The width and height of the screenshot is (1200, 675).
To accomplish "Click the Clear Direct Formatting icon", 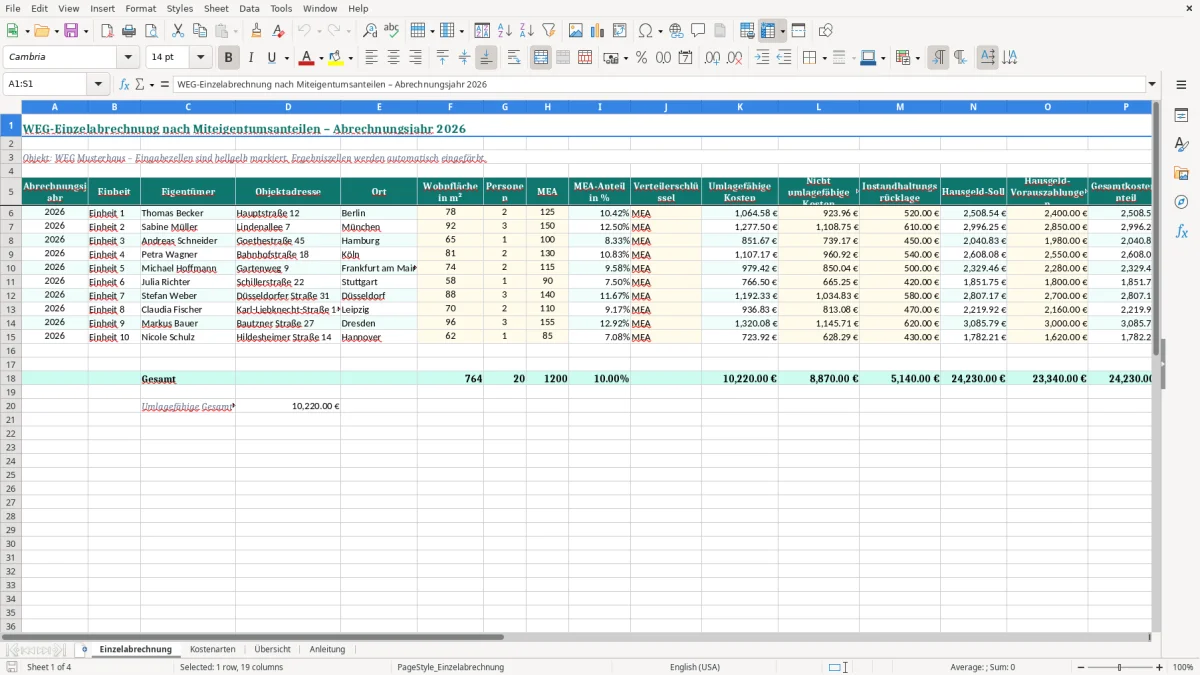I will pyautogui.click(x=278, y=31).
